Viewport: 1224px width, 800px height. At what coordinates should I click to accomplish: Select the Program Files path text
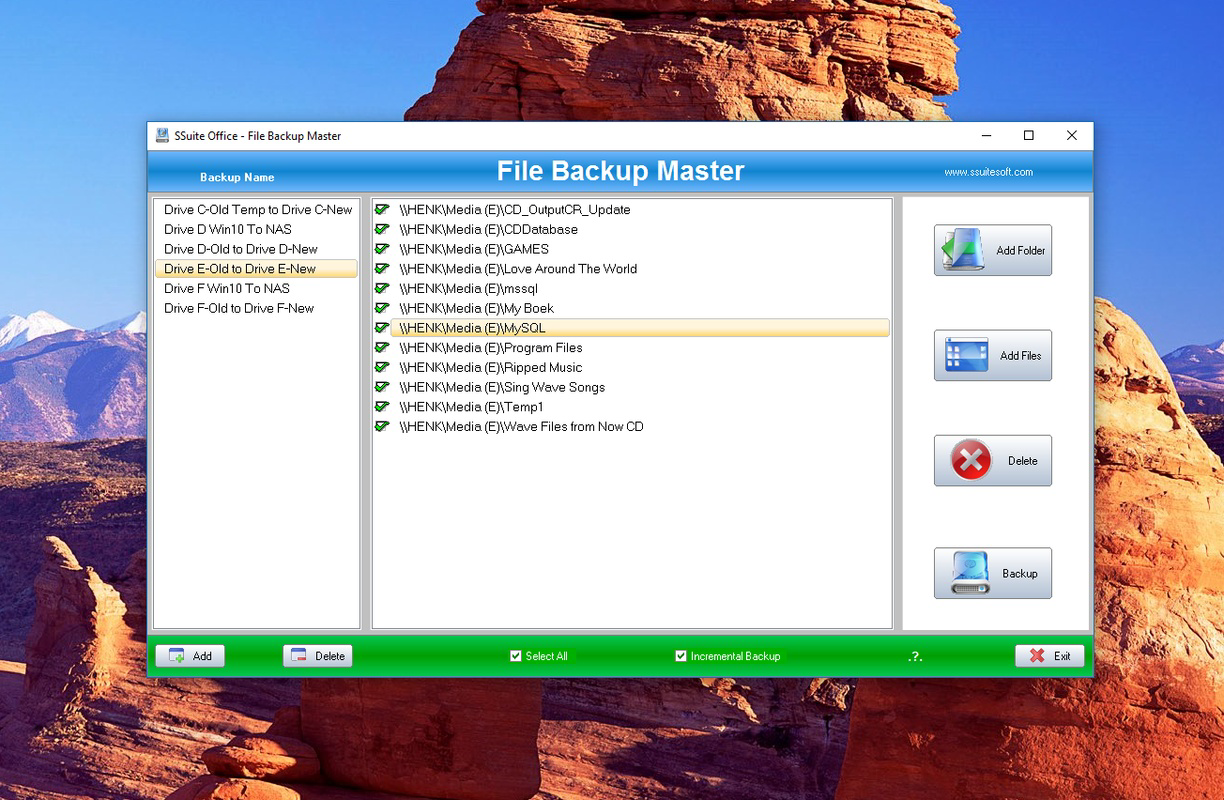491,347
